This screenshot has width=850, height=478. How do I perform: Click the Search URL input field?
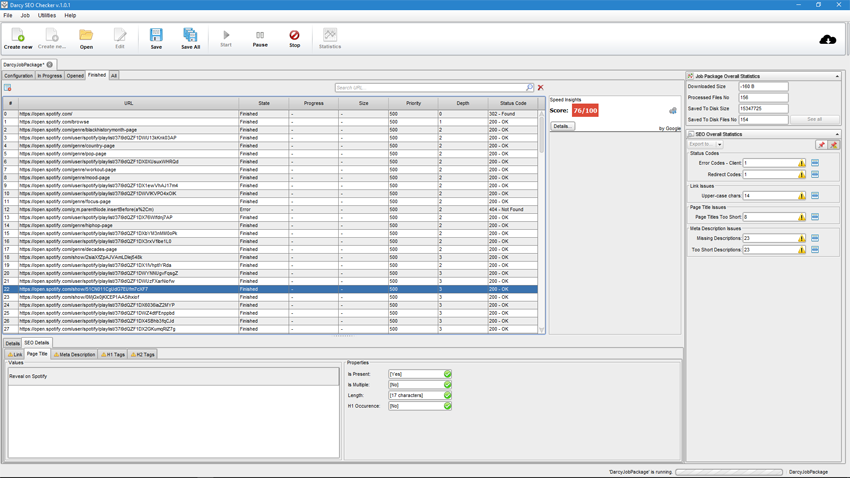(431, 87)
